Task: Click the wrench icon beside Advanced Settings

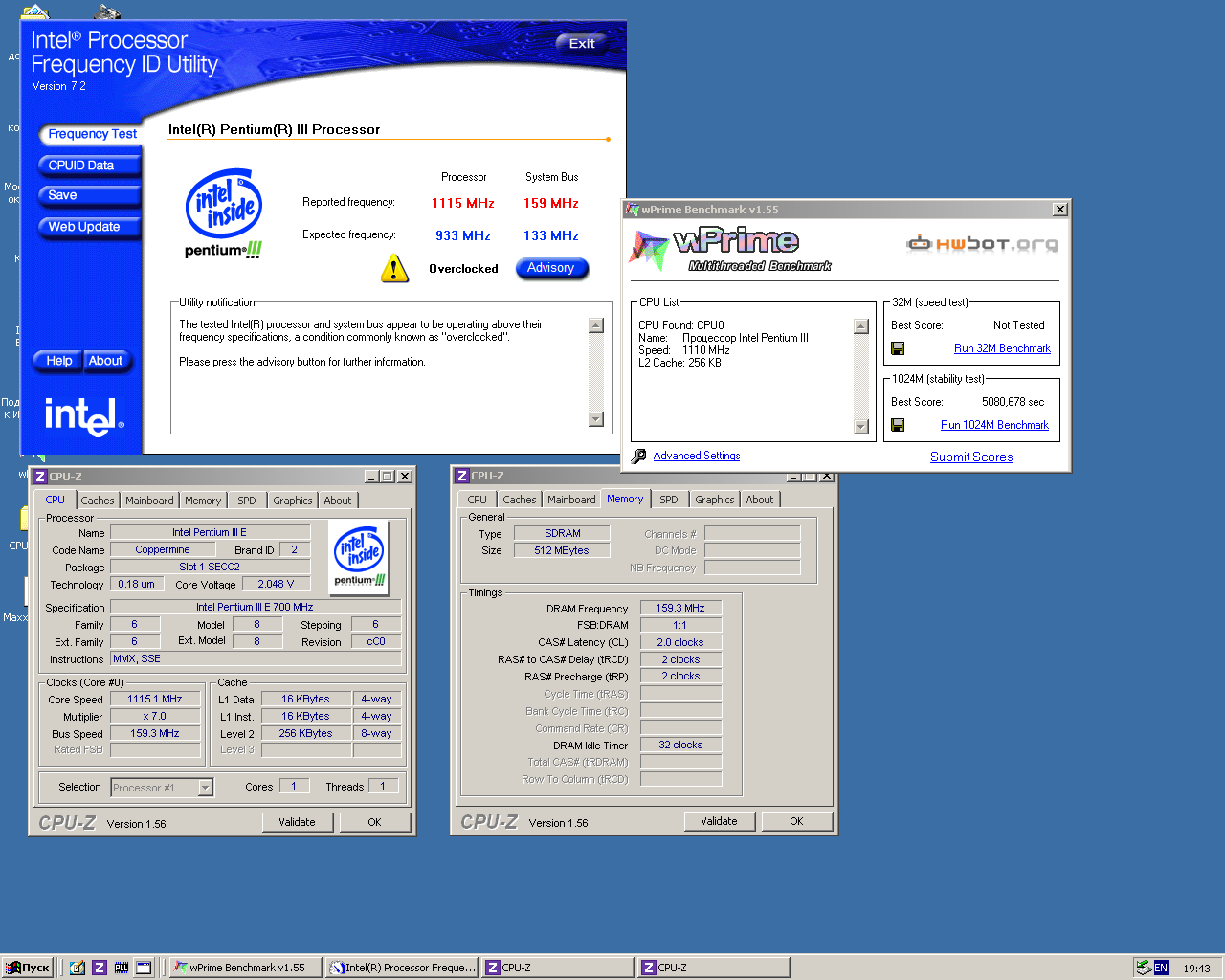Action: 638,457
